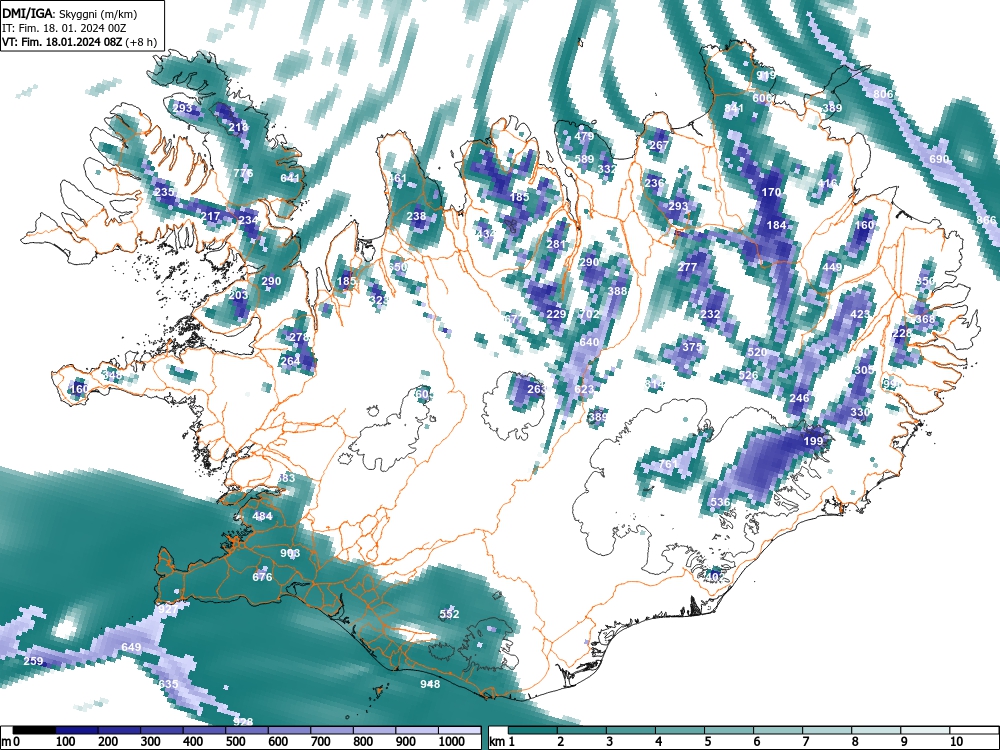Click the map value 278
Screen dimensions: 1000x750
299,337
